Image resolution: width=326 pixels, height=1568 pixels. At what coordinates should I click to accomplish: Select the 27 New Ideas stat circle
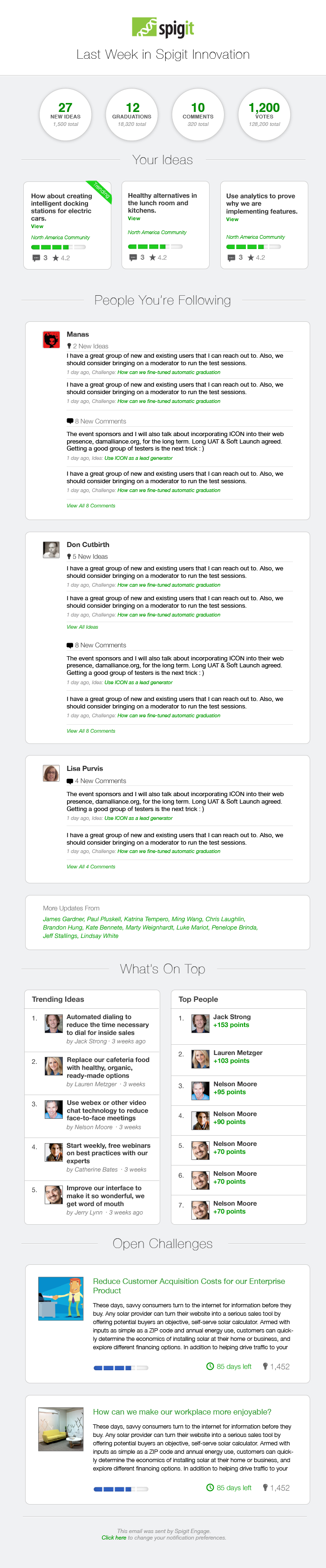click(65, 114)
